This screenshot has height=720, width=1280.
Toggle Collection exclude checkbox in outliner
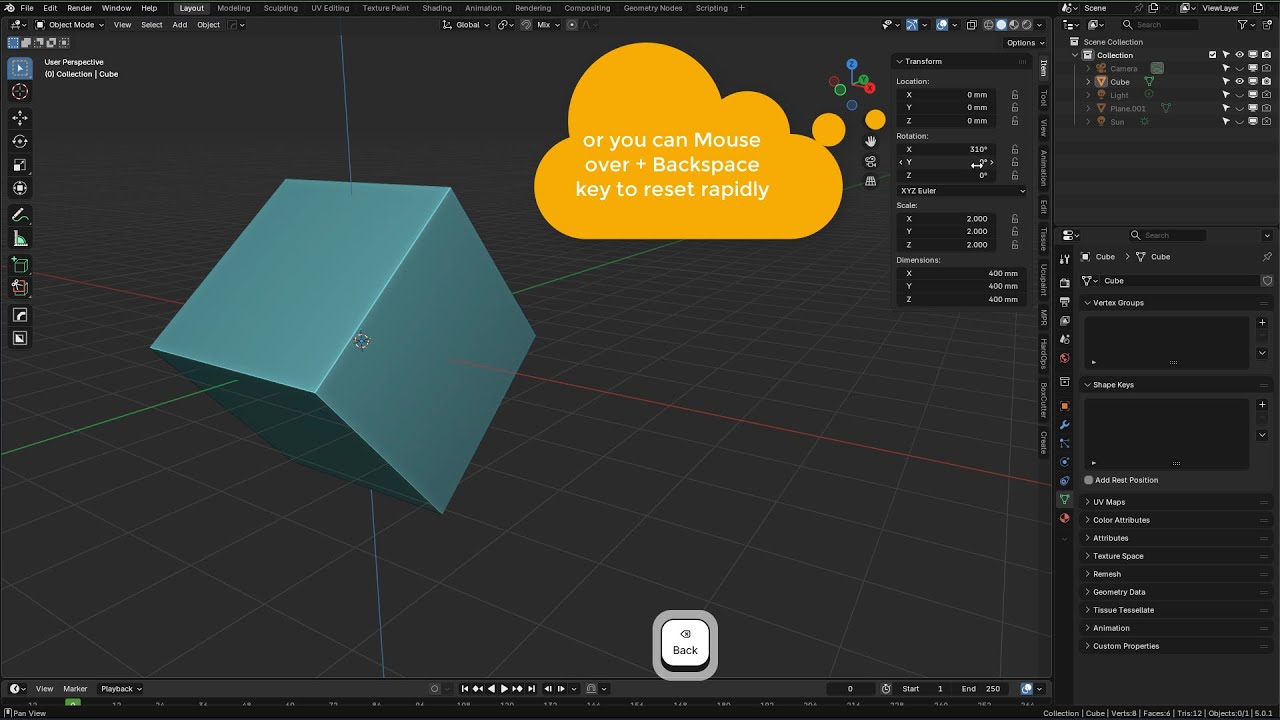coord(1213,55)
